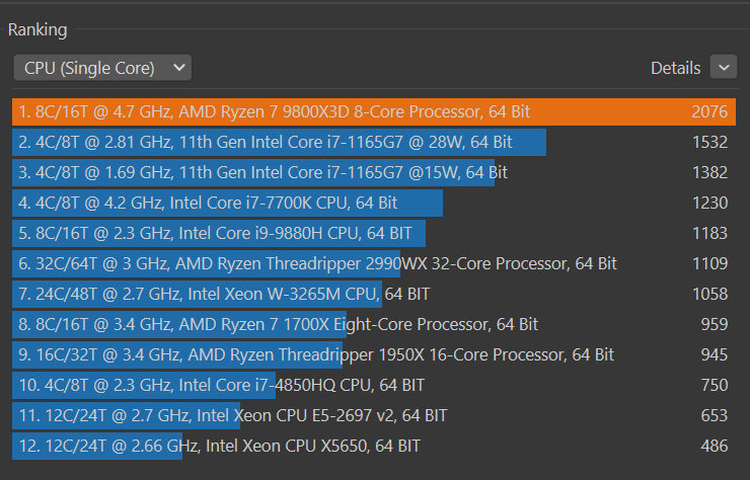Click the Ranking section heading
This screenshot has width=750, height=480.
(37, 30)
